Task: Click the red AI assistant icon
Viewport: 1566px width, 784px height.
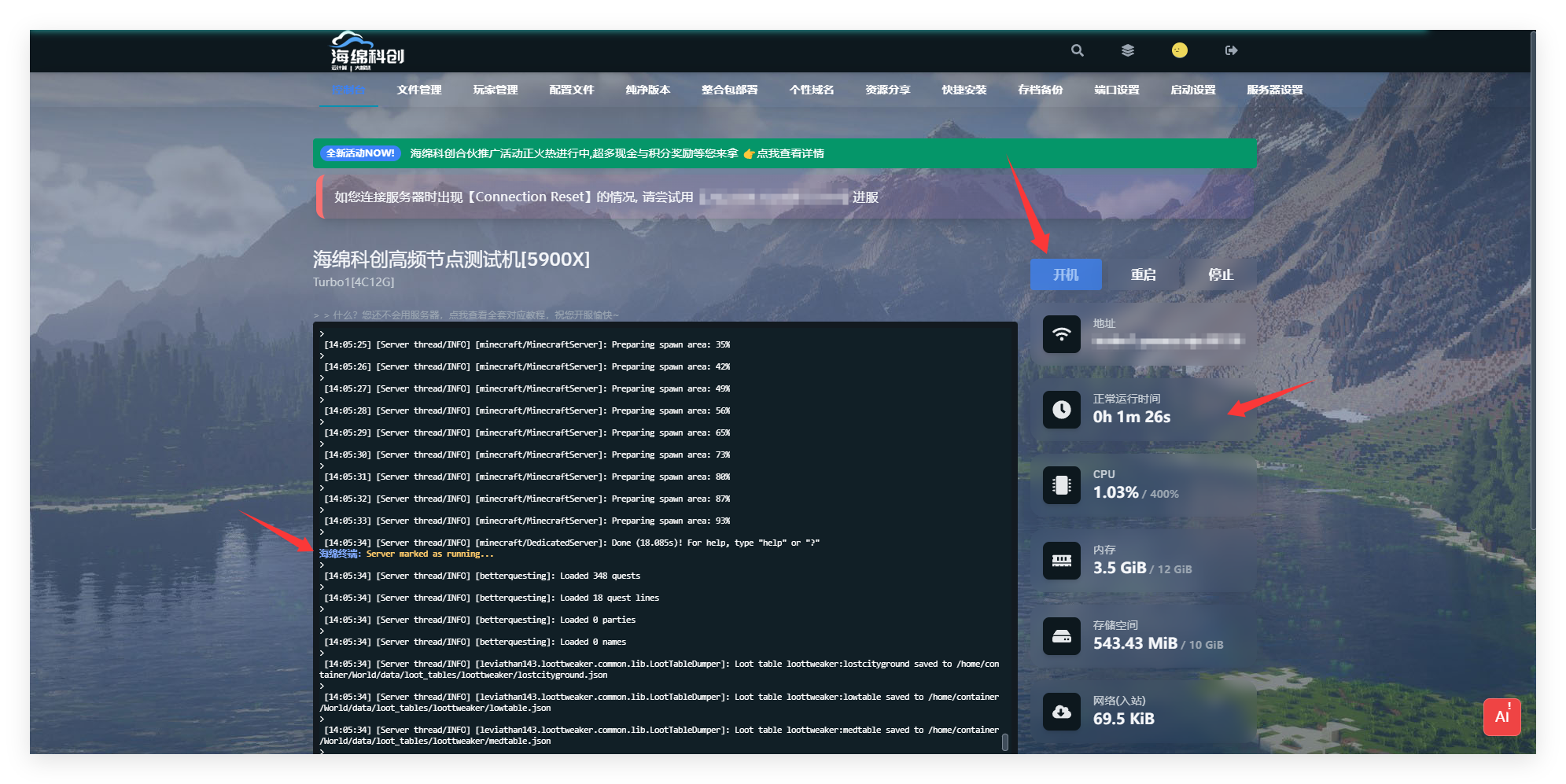Action: click(x=1502, y=716)
